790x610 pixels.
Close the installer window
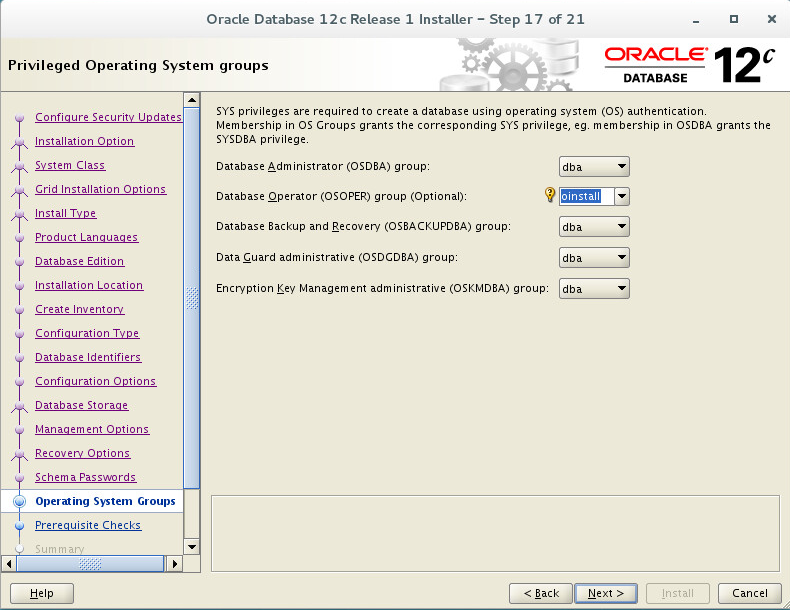click(x=771, y=19)
